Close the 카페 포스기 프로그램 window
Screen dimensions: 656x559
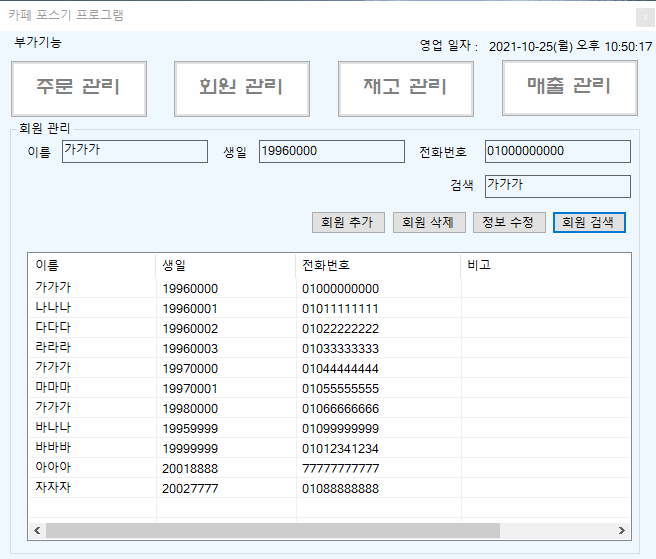645,18
